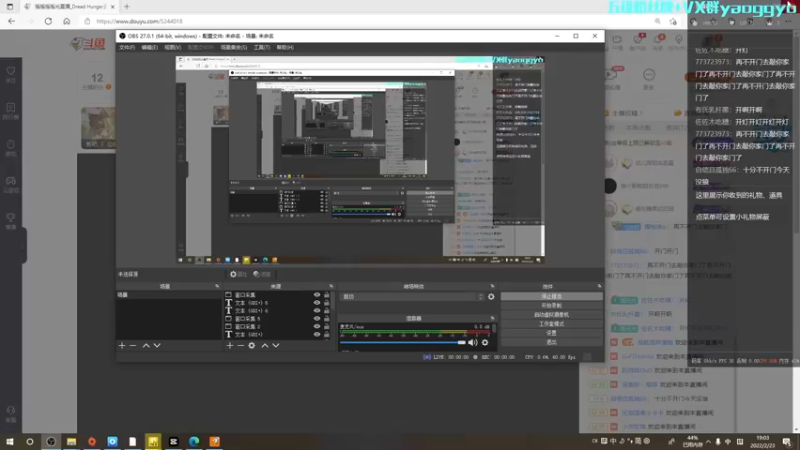The image size is (800, 450).
Task: Enable 工作室模式 studio mode
Action: 551,324
